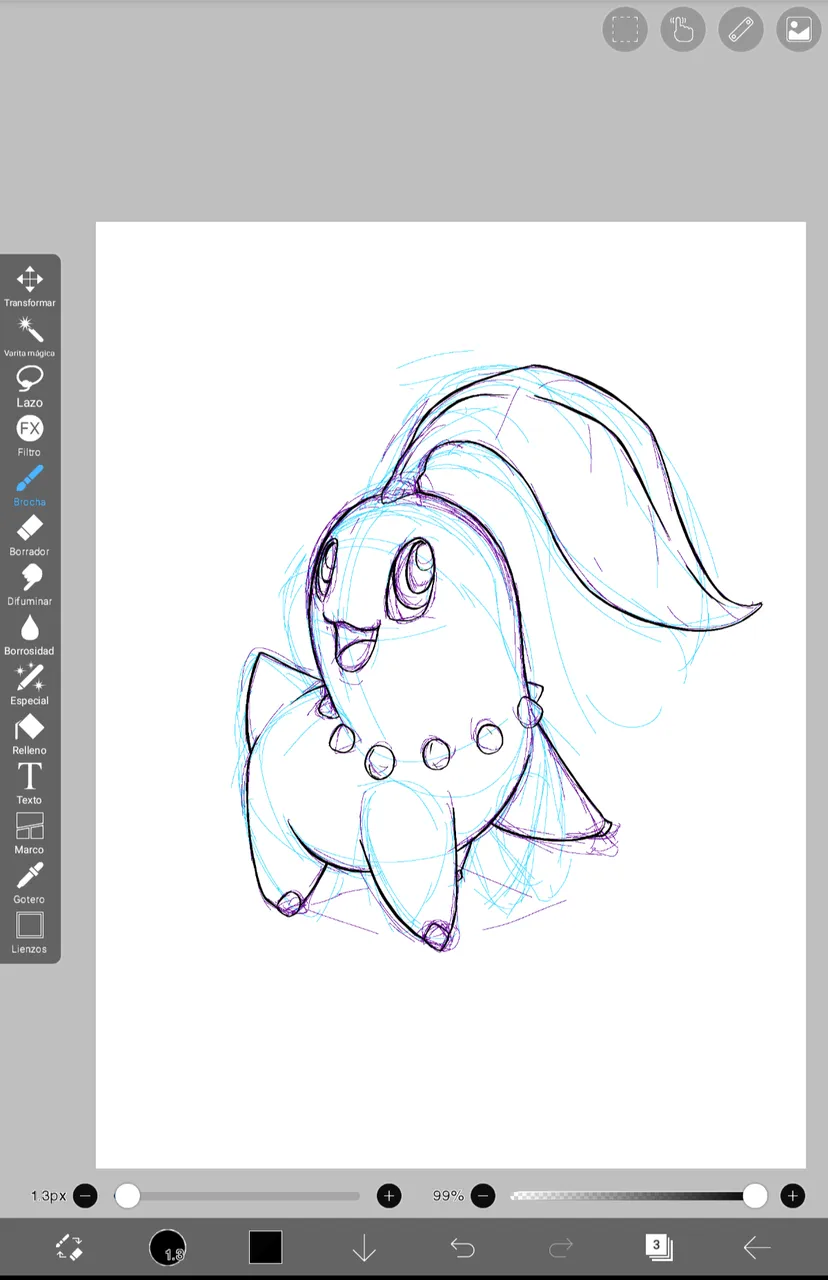This screenshot has width=828, height=1280.
Task: Select the Borrosidad blur tool
Action: [x=30, y=635]
